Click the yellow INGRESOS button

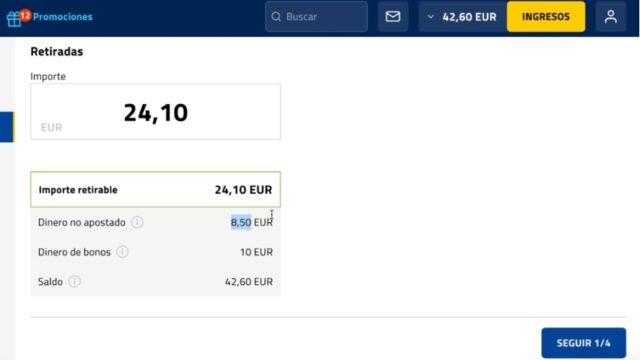click(546, 17)
